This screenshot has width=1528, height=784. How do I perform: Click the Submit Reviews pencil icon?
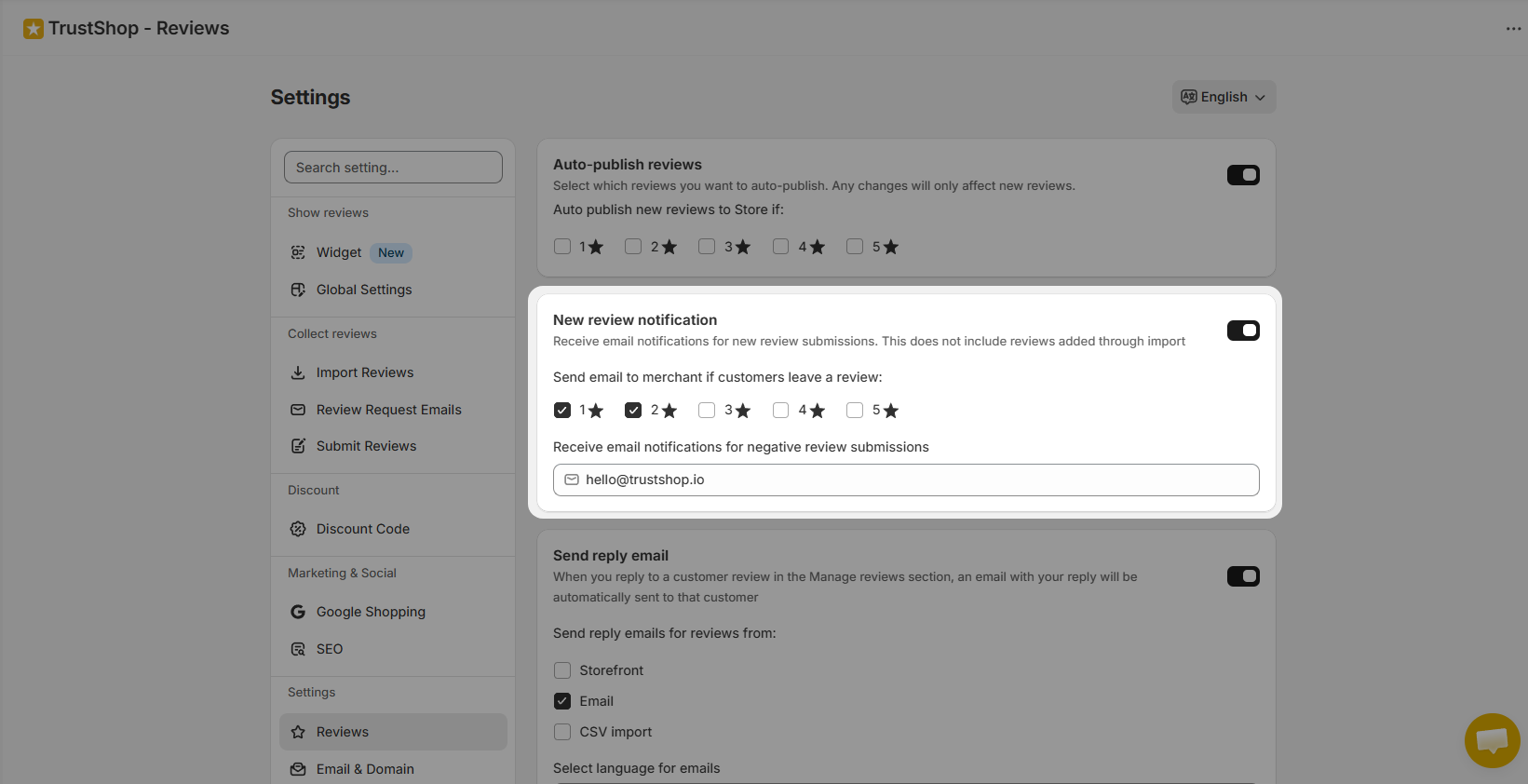click(298, 446)
